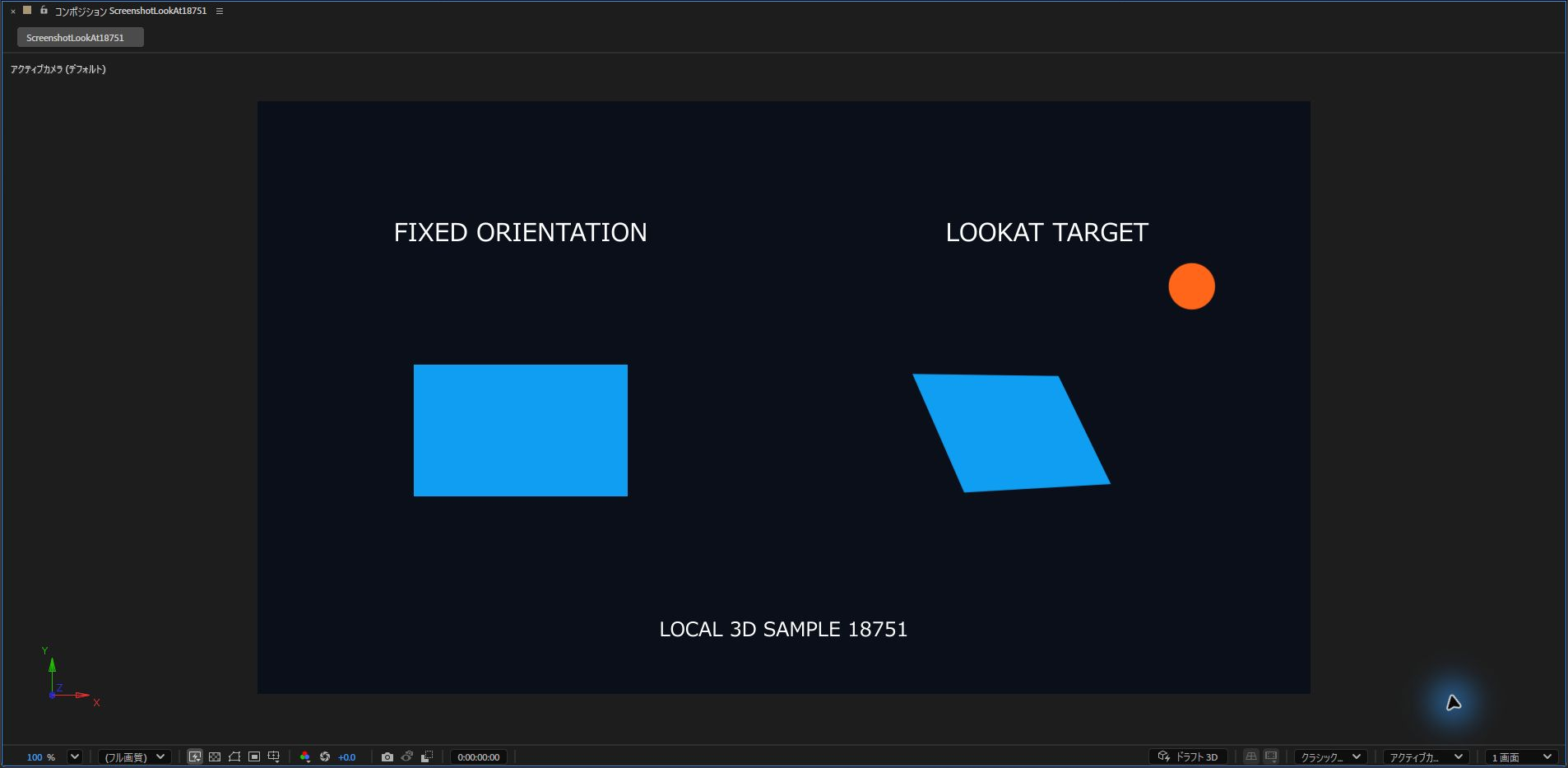Click the LOOKAT TARGET text layer
The height and width of the screenshot is (768, 1568).
point(1046,232)
